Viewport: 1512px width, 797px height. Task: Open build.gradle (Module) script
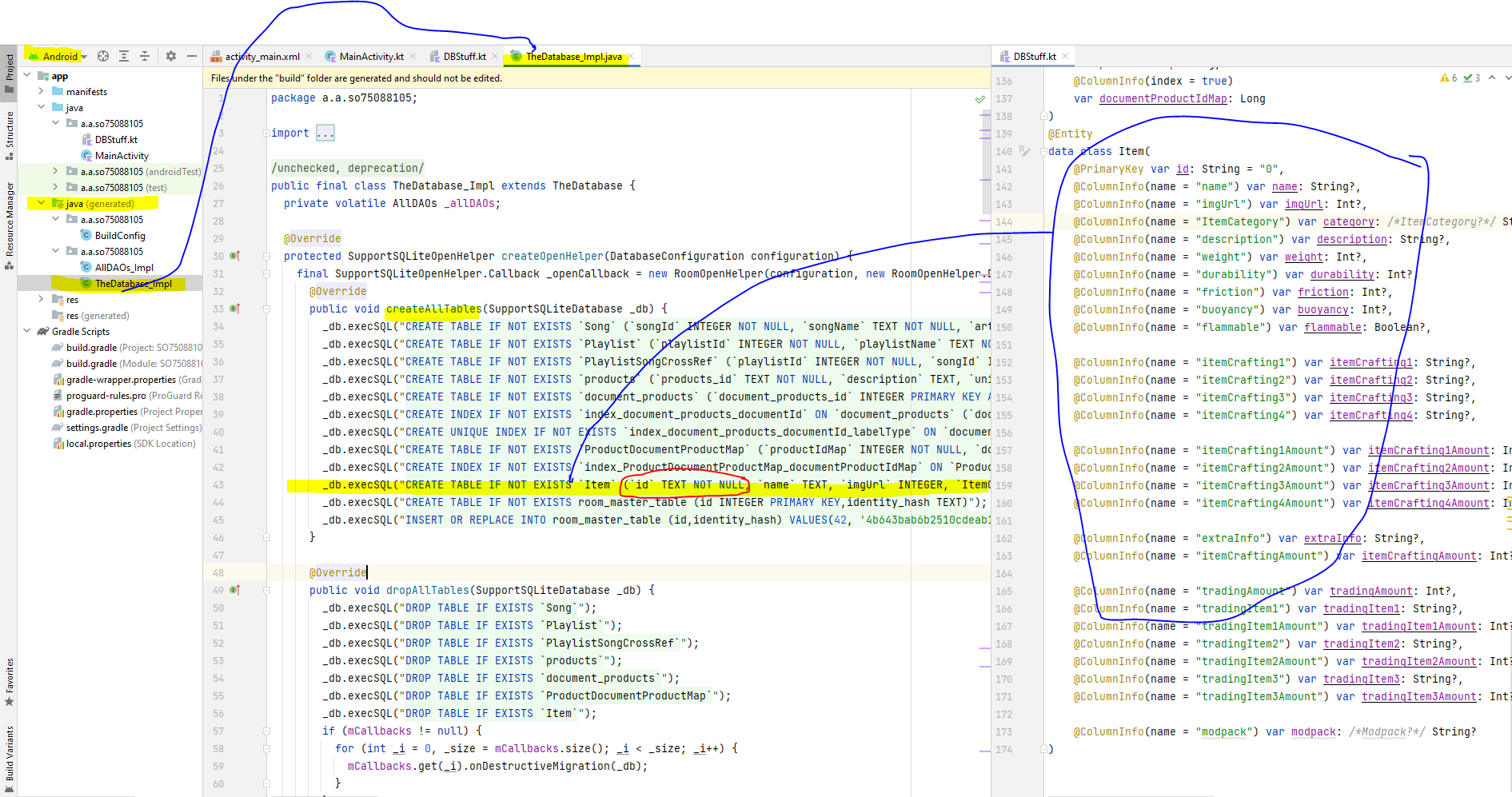pos(126,364)
